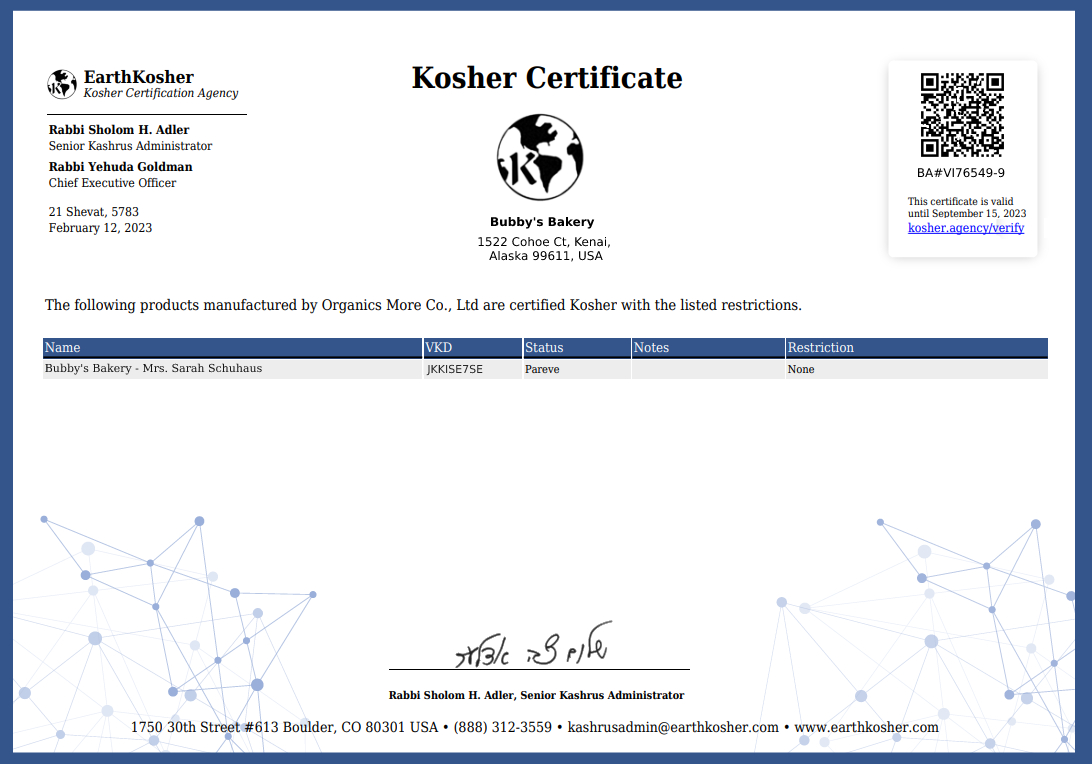Click the certificate number BA#VI76549-9
This screenshot has height=764, width=1092.
(962, 172)
